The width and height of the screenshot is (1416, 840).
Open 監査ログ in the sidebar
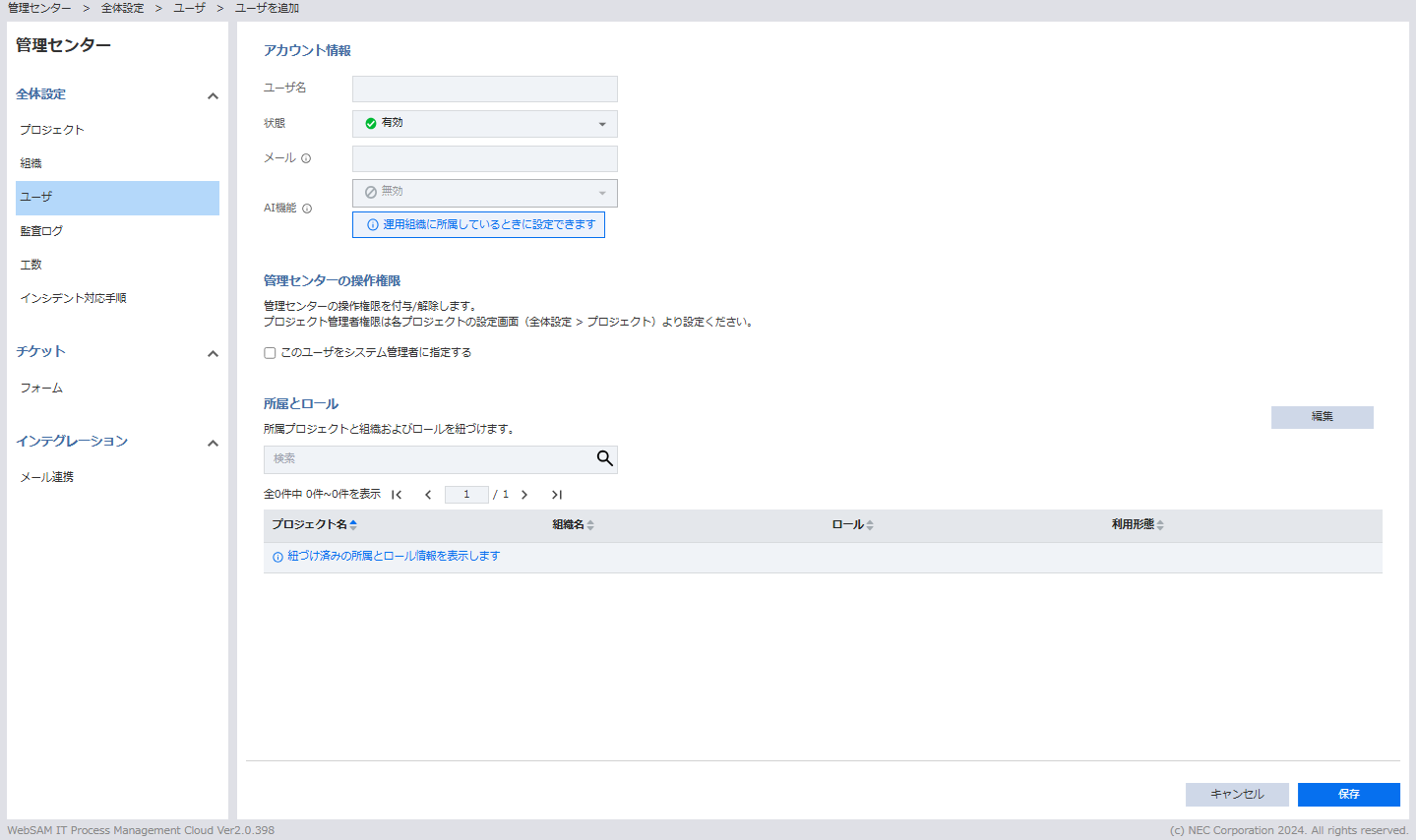[41, 231]
